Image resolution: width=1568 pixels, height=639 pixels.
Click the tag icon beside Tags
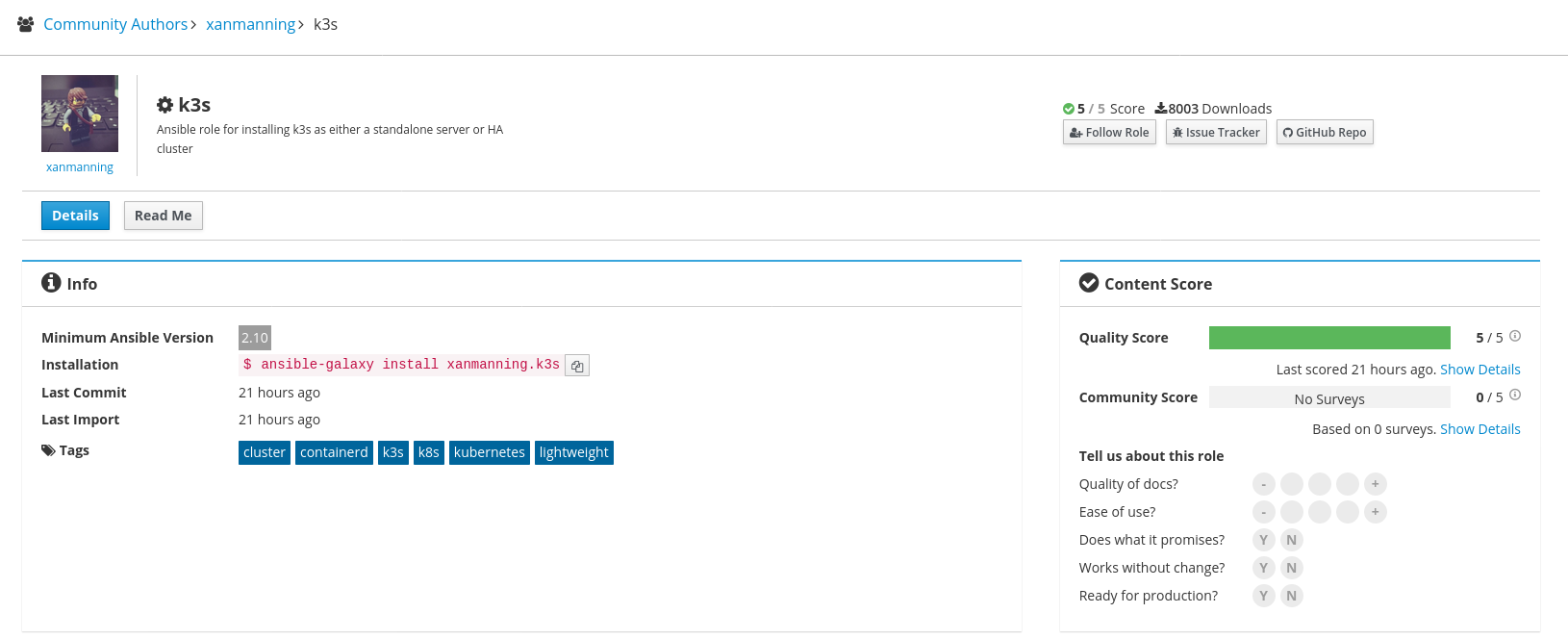point(48,450)
